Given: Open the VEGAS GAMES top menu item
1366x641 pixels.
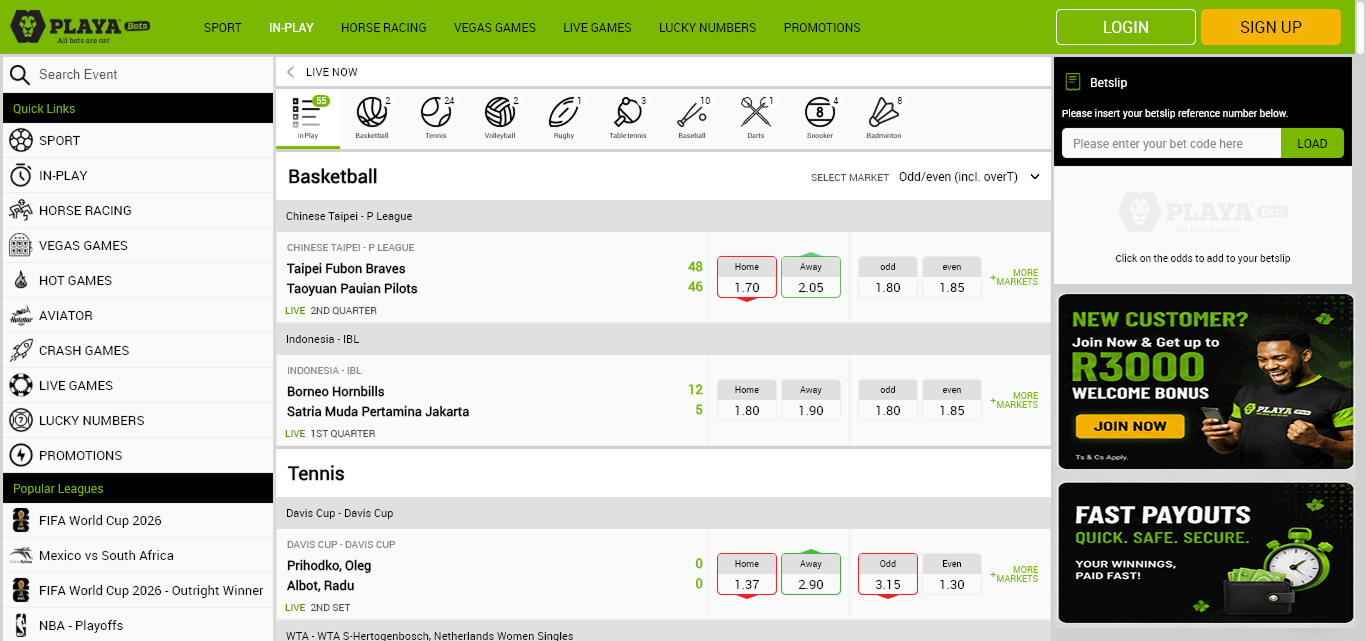Looking at the screenshot, I should [x=494, y=28].
